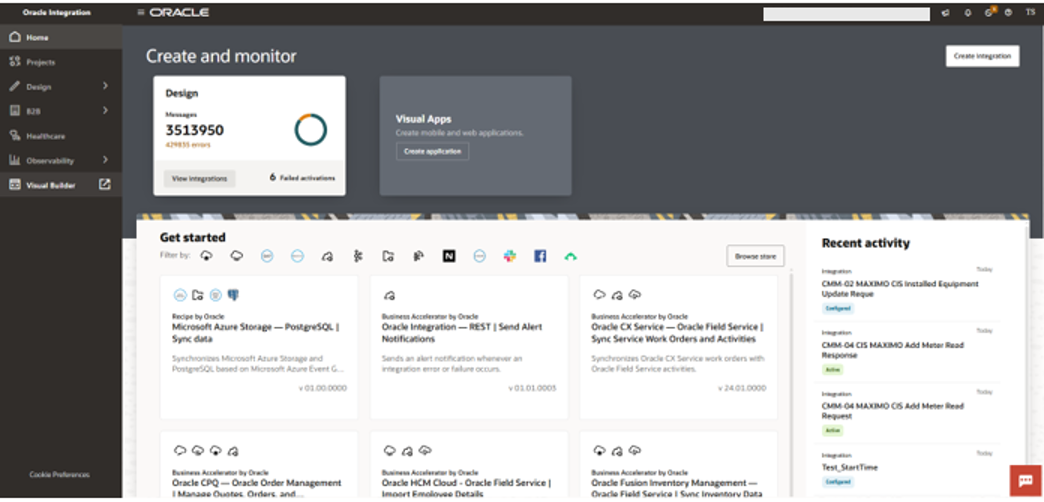
Task: Open the B2B sidebar section
Action: [x=61, y=111]
